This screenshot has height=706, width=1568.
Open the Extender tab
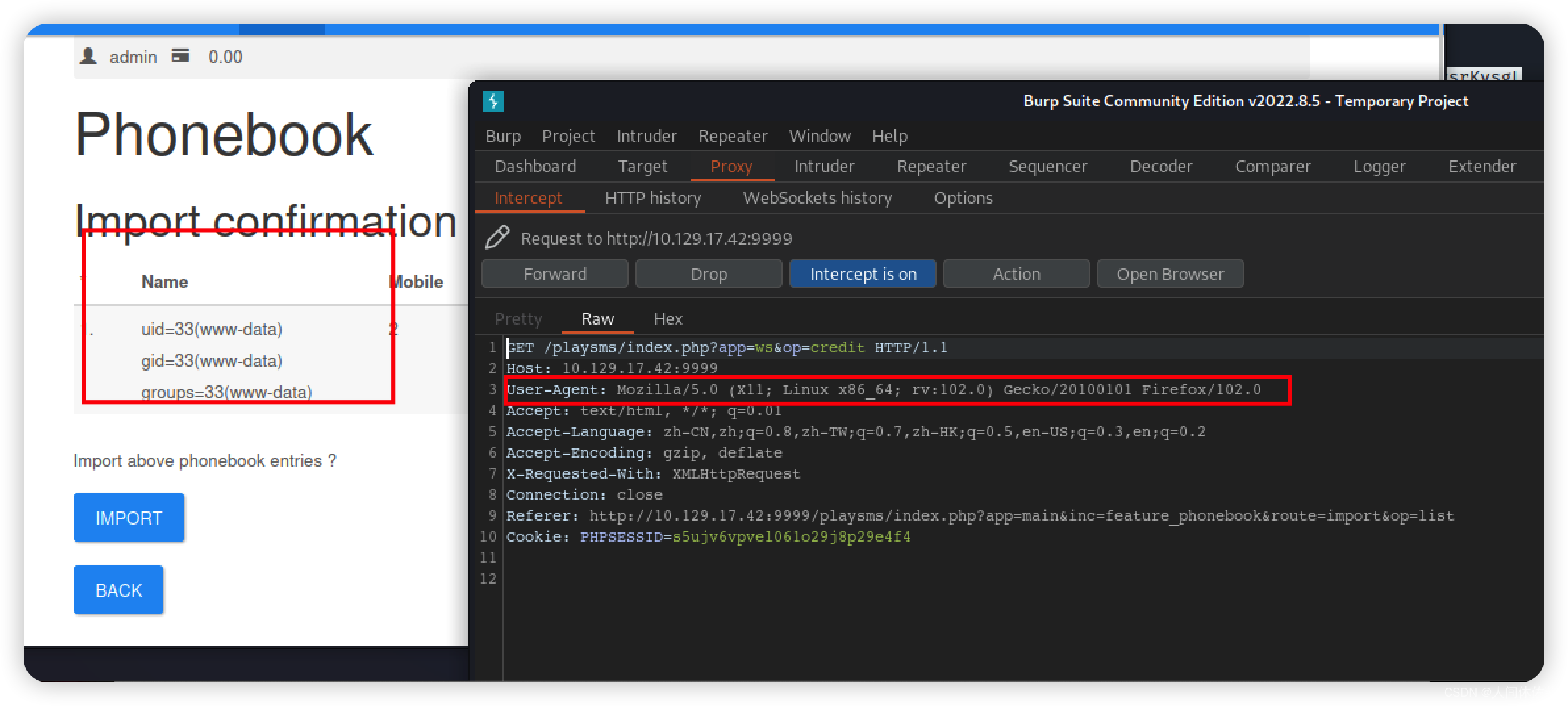coord(1482,166)
